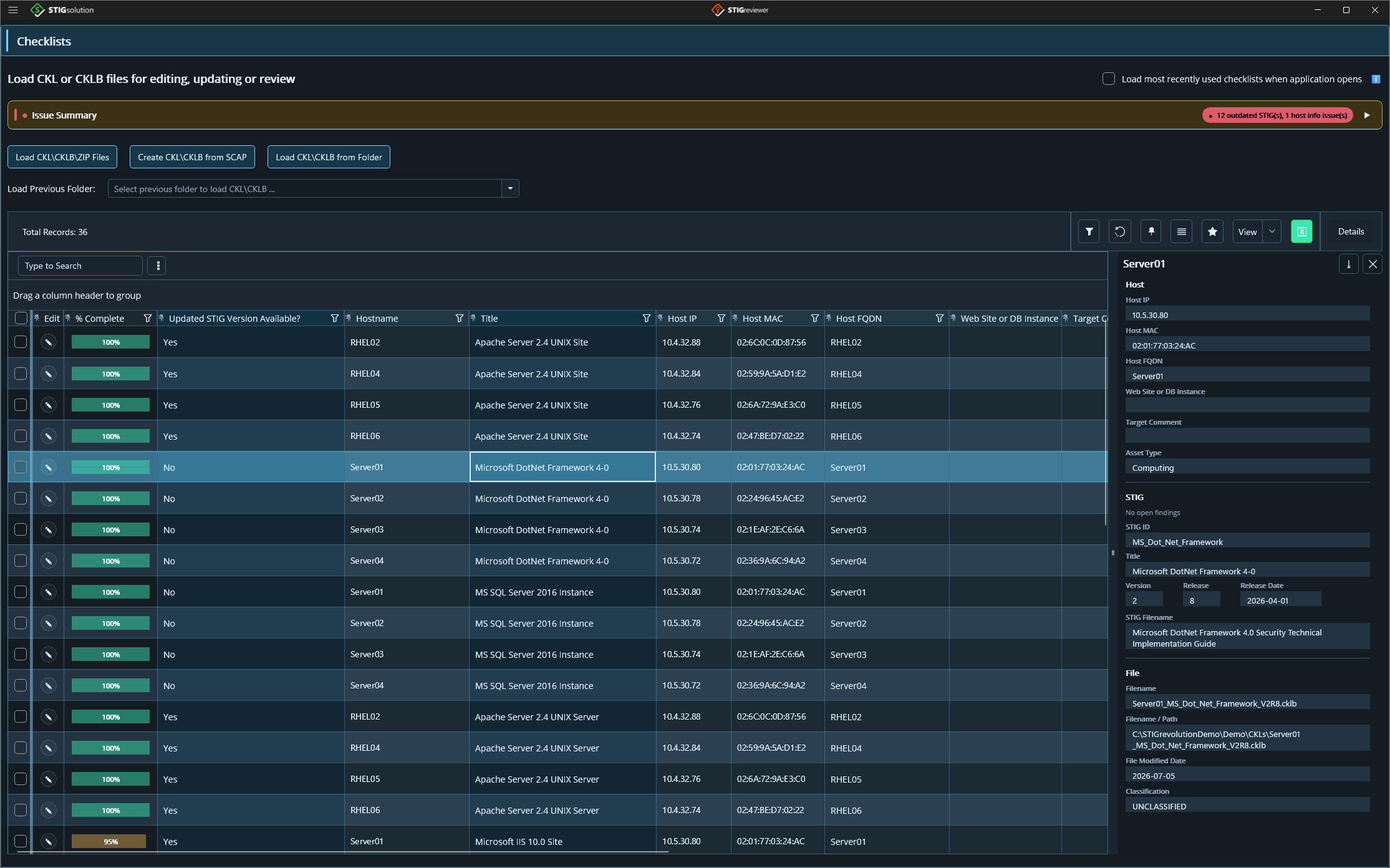The image size is (1390, 868).
Task: Open the View dropdown chevron
Action: [x=1272, y=231]
